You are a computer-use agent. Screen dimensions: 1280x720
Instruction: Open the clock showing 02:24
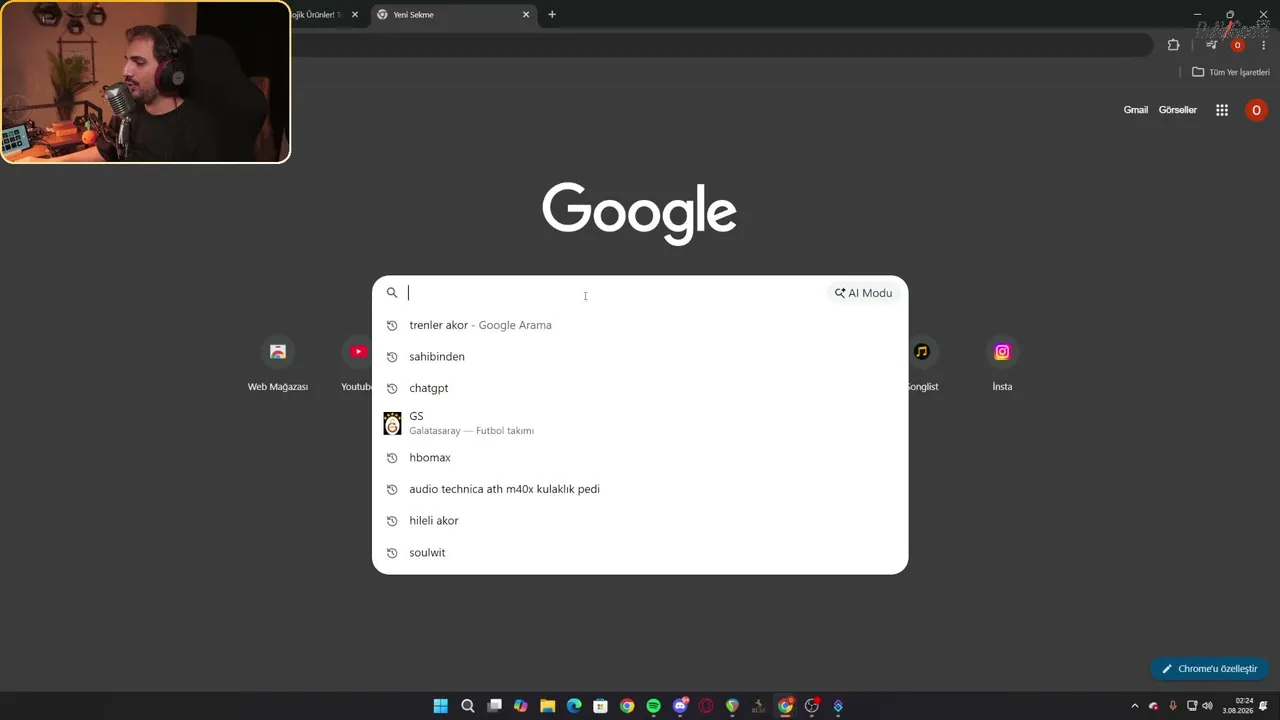coord(1238,706)
